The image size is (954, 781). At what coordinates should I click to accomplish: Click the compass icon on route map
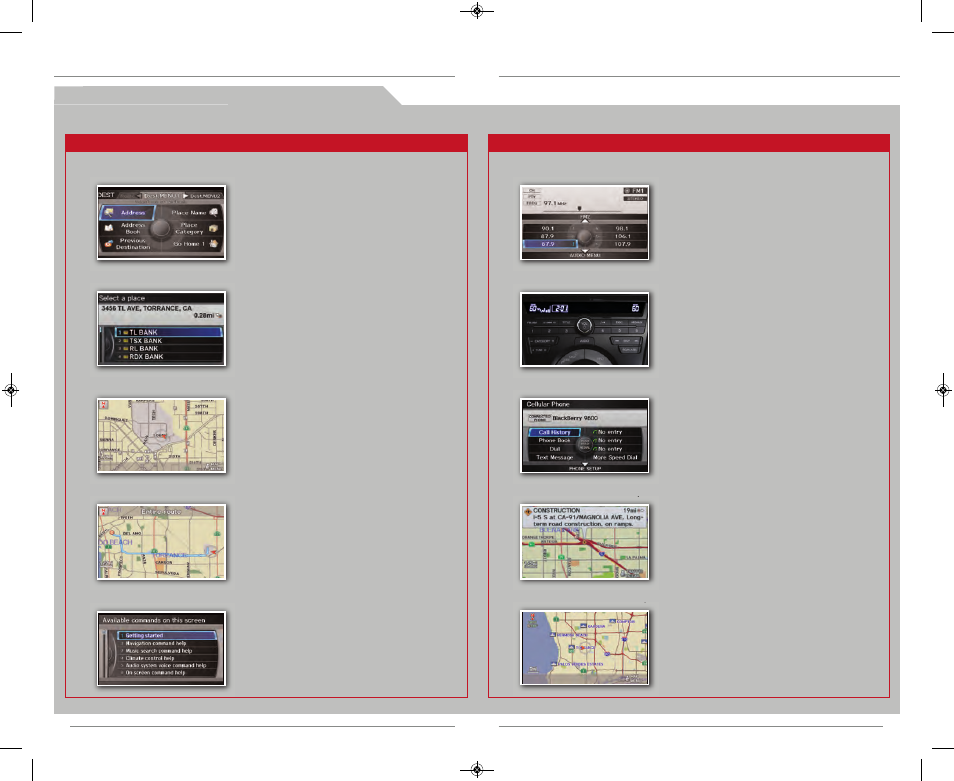pos(103,511)
